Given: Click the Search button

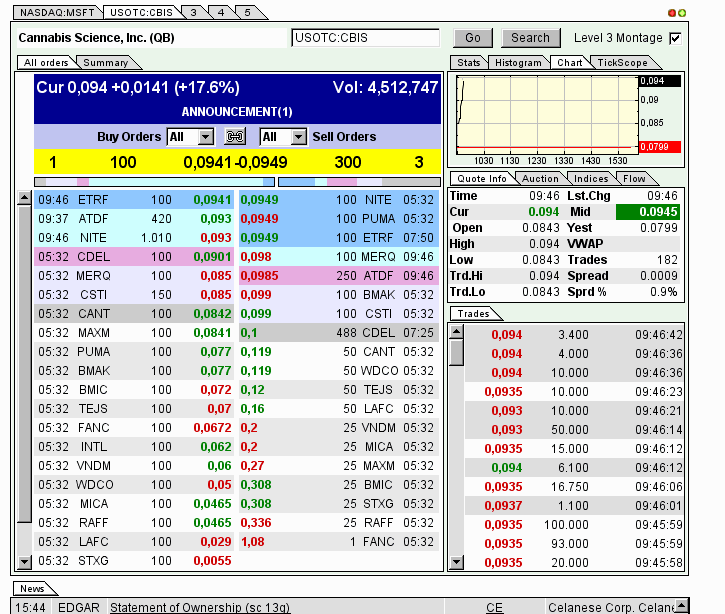Looking at the screenshot, I should [530, 38].
